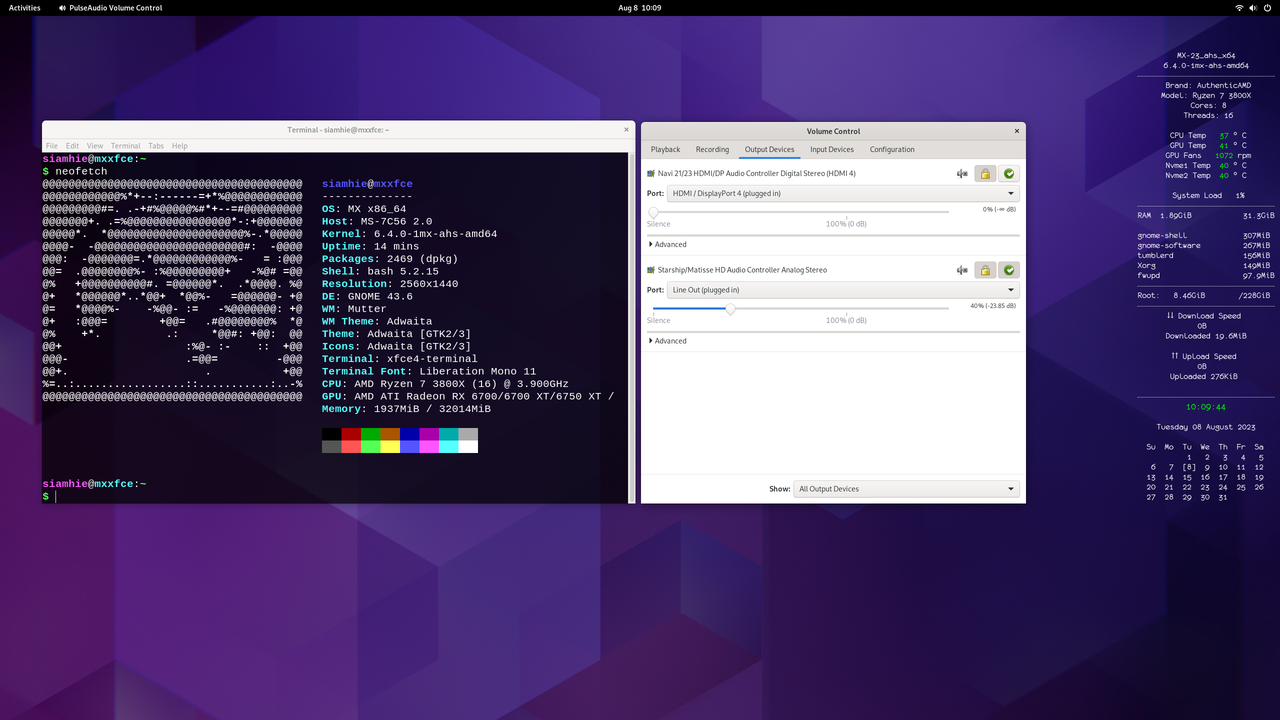The height and width of the screenshot is (720, 1280).
Task: Open the terminal View menu
Action: [95, 146]
